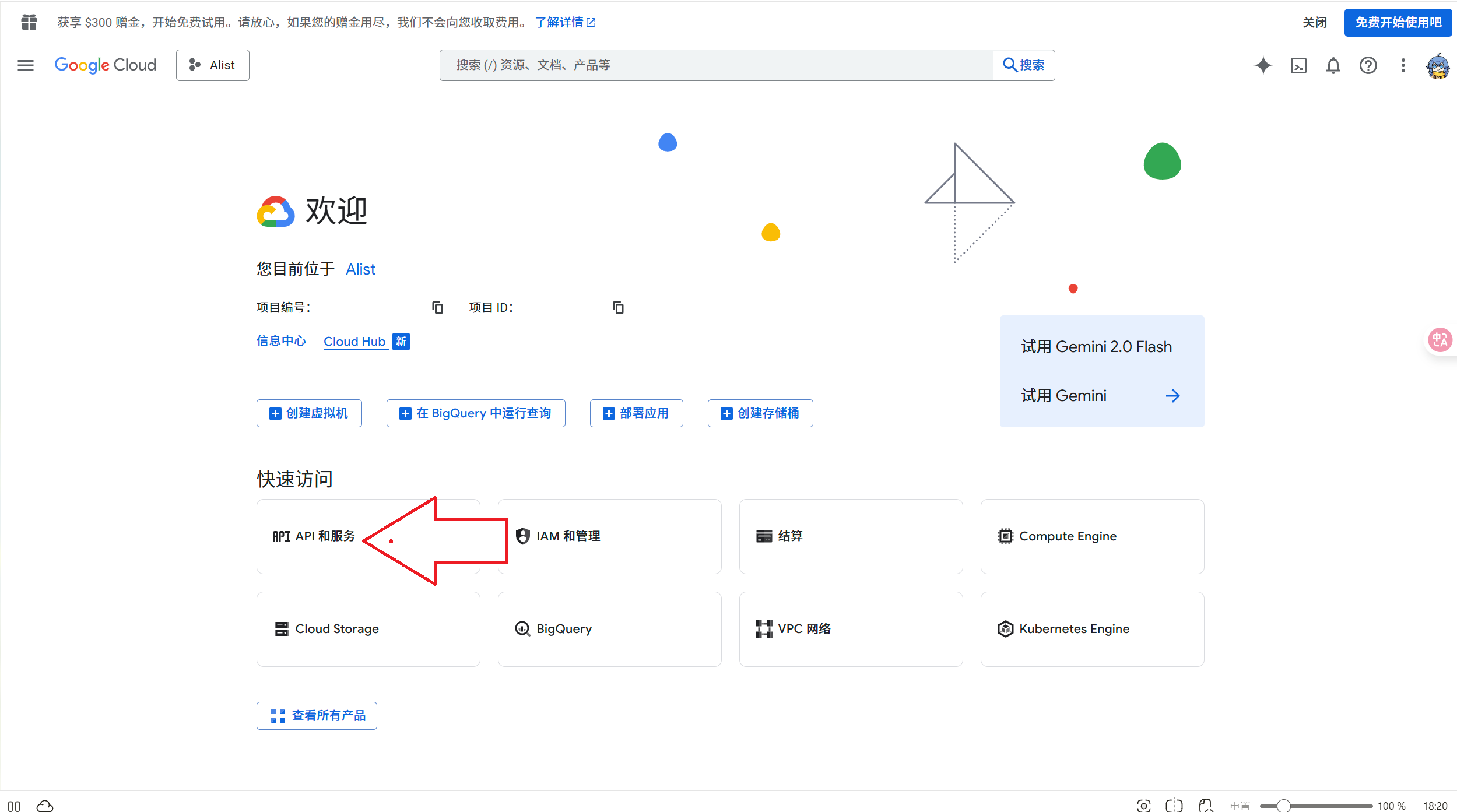Copy the project ID

618,307
